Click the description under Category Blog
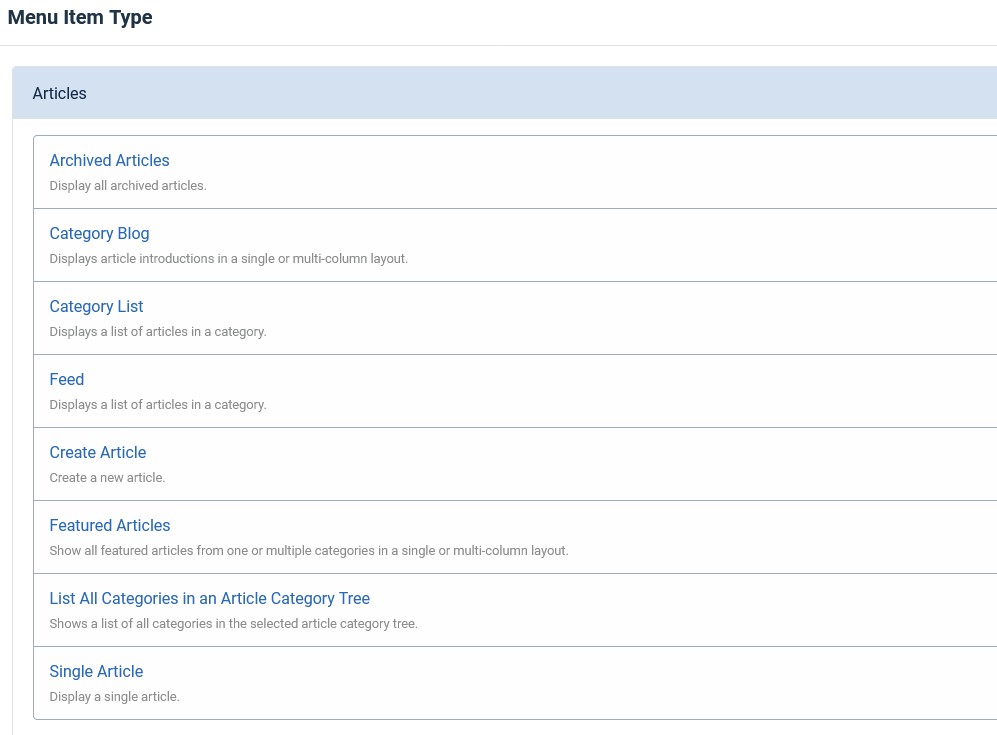The height and width of the screenshot is (735, 997). tap(228, 258)
